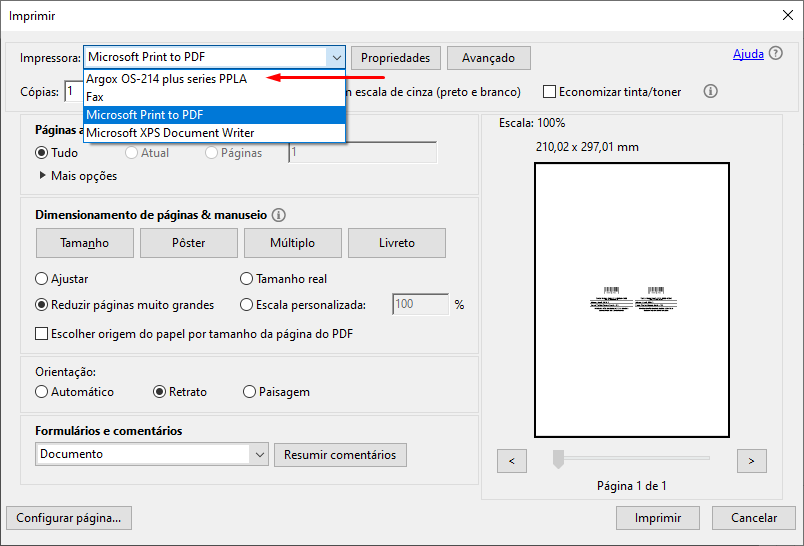Set orientation to Paisagem

click(249, 392)
